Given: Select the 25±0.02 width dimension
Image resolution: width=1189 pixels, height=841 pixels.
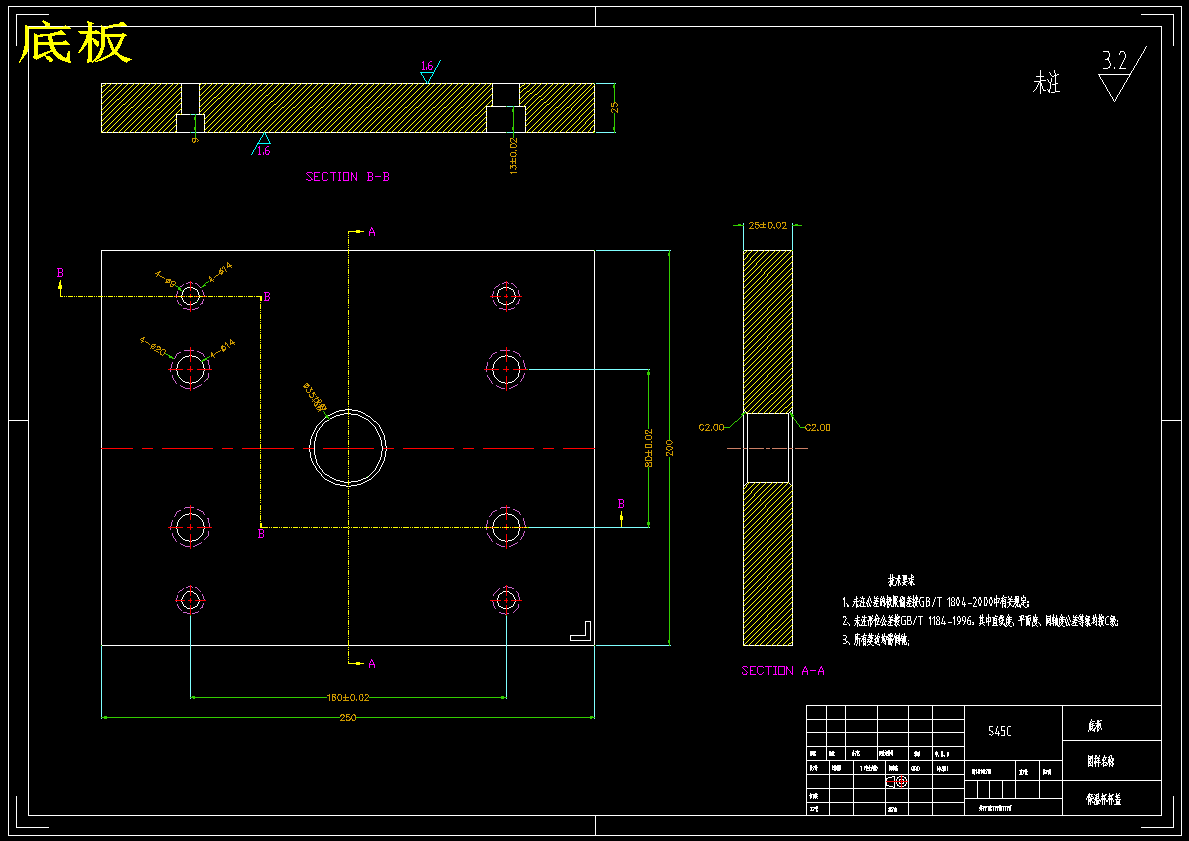Looking at the screenshot, I should click(767, 225).
